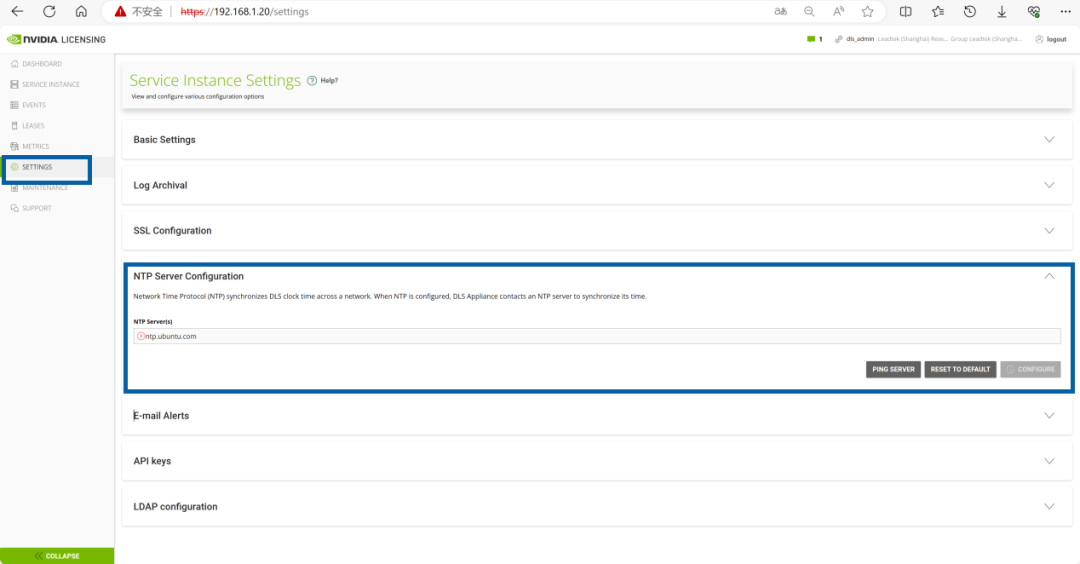Screen dimensions: 1080x564
Task: Click the Ping Server button
Action: point(893,369)
